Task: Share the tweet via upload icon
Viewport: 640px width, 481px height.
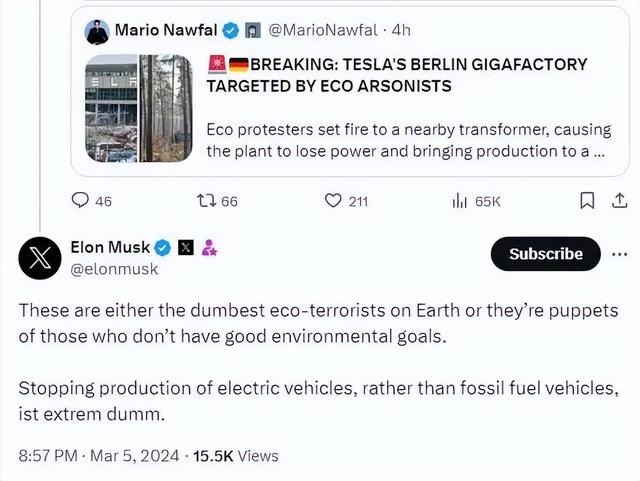Action: (617, 201)
